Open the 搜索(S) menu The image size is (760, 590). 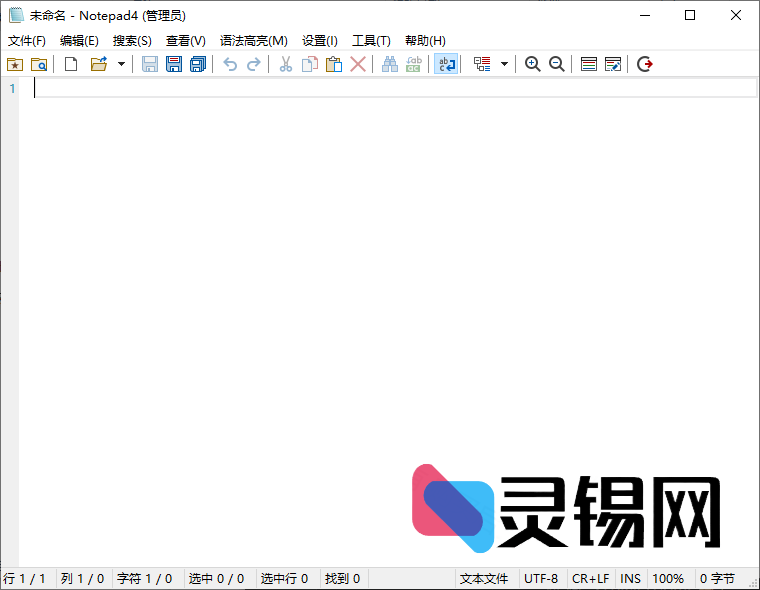[132, 41]
